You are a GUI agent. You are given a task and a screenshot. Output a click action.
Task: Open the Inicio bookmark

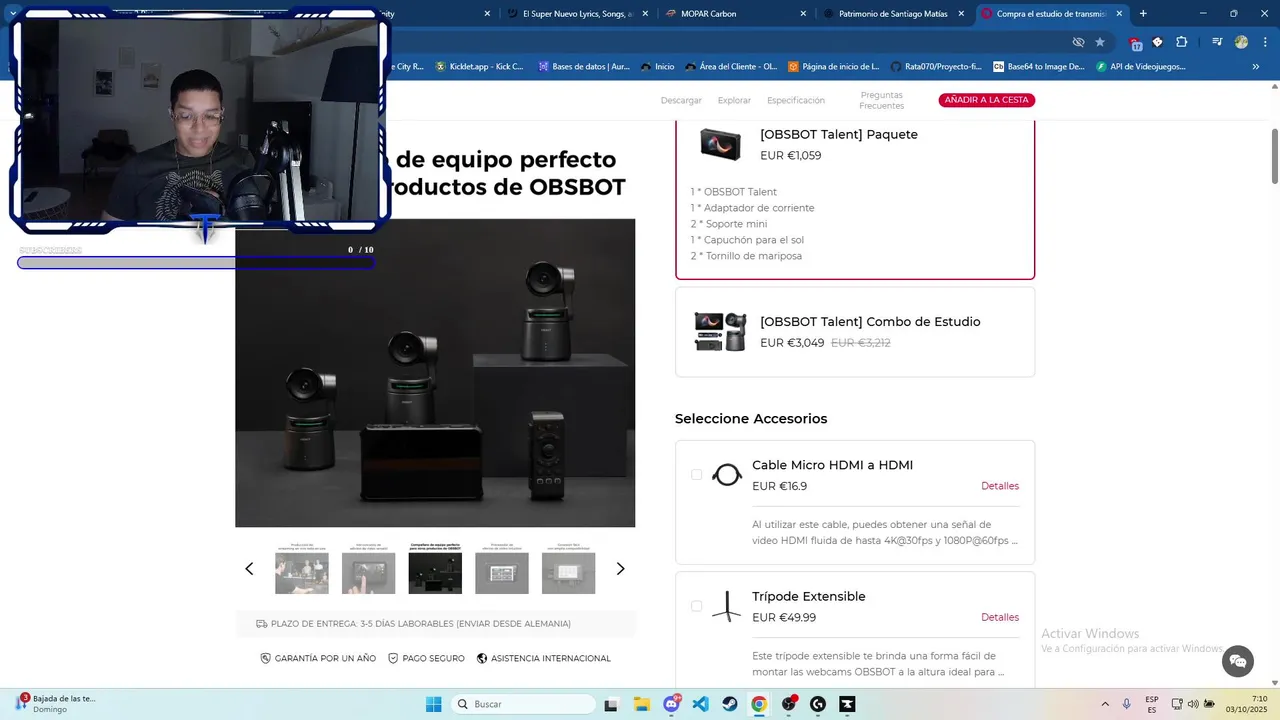click(658, 67)
